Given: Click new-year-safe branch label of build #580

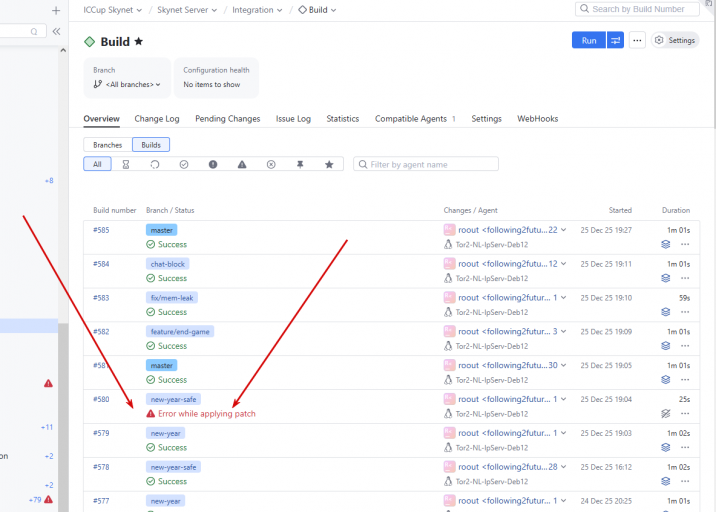Looking at the screenshot, I should pos(174,399).
